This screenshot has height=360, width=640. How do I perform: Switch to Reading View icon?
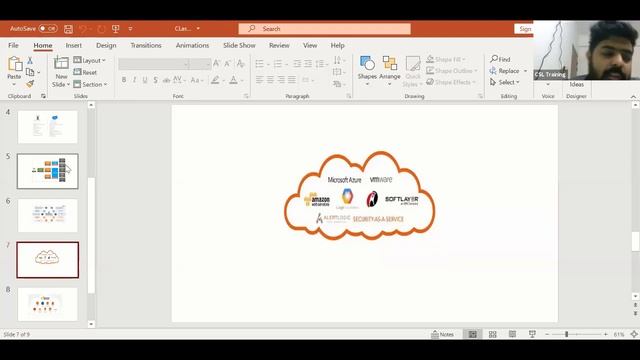(x=512, y=334)
